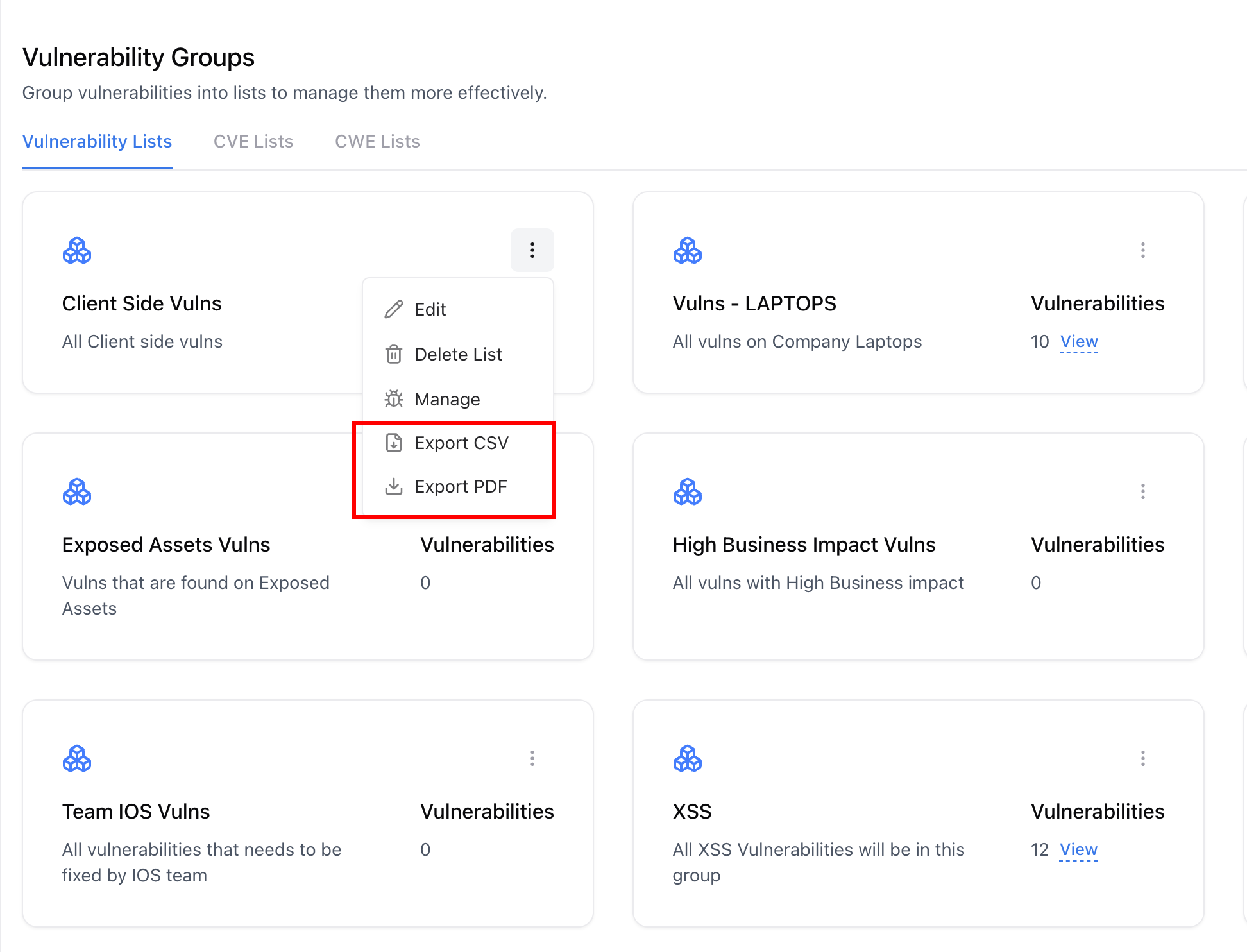Stay on the Vulnerability Lists tab
Image resolution: width=1247 pixels, height=952 pixels.
point(97,141)
